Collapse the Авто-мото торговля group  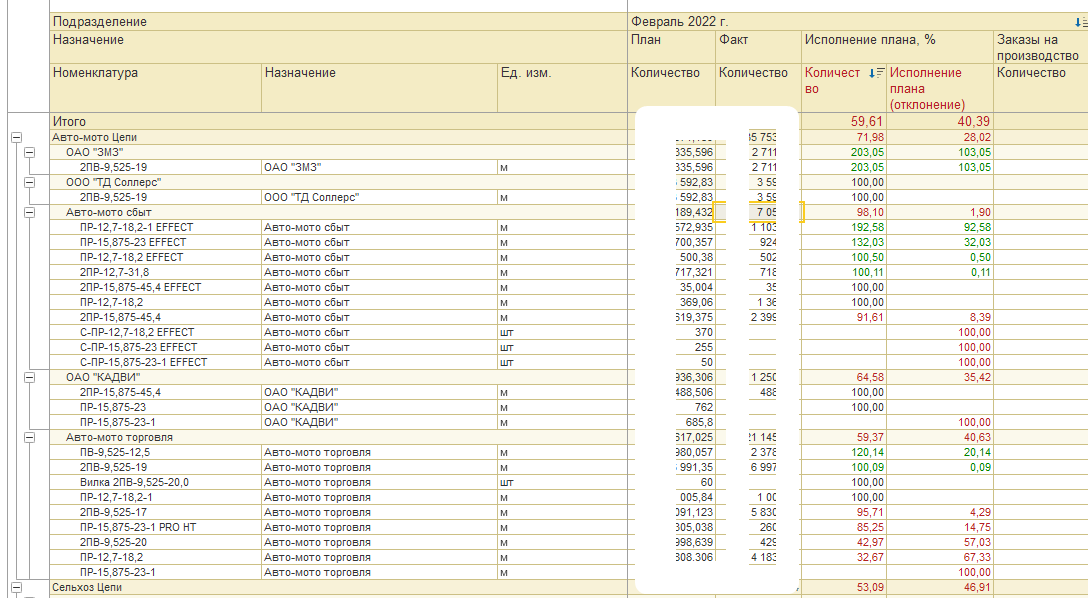(29, 437)
